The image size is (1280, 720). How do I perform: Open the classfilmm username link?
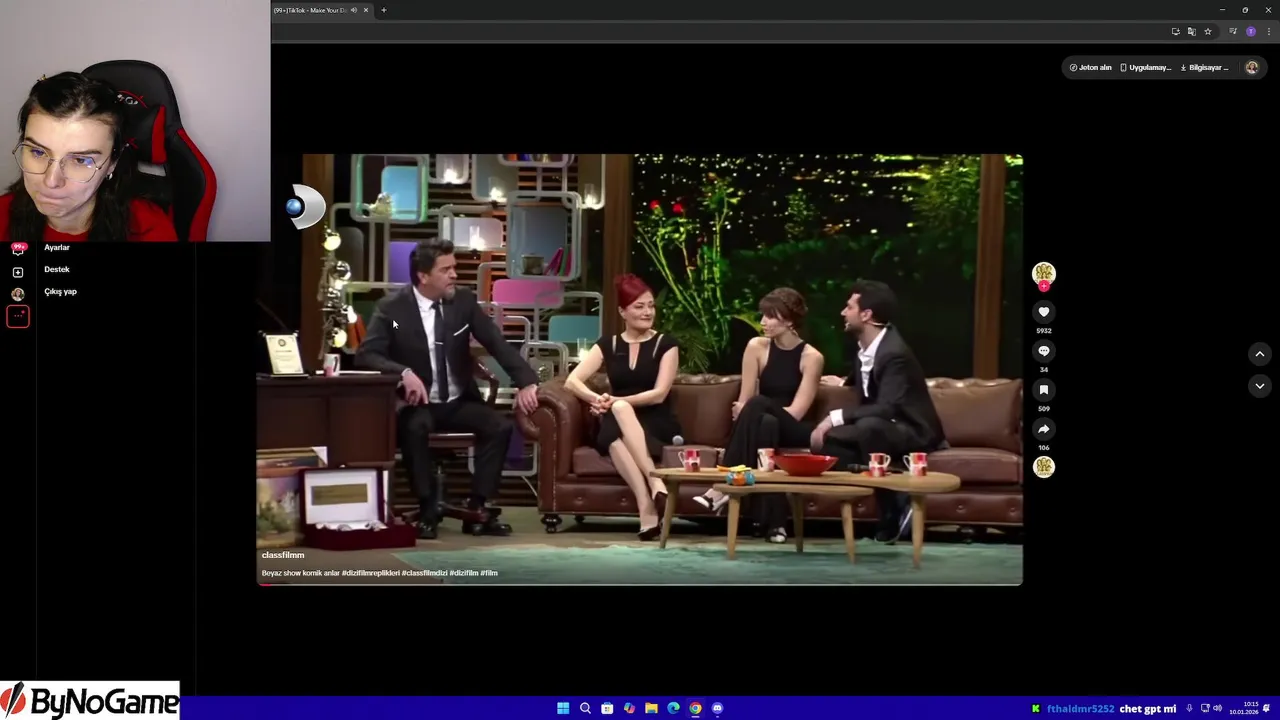tap(283, 555)
